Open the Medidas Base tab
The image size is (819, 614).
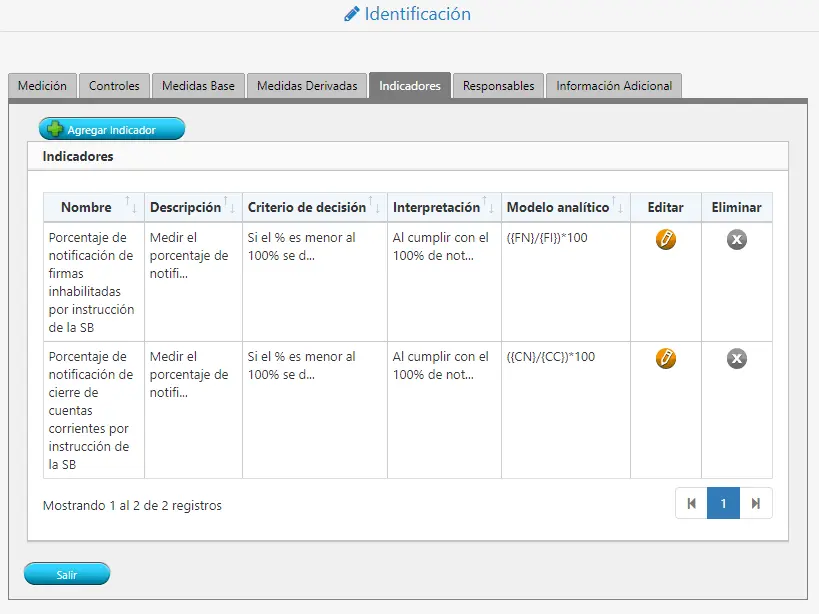tap(198, 86)
